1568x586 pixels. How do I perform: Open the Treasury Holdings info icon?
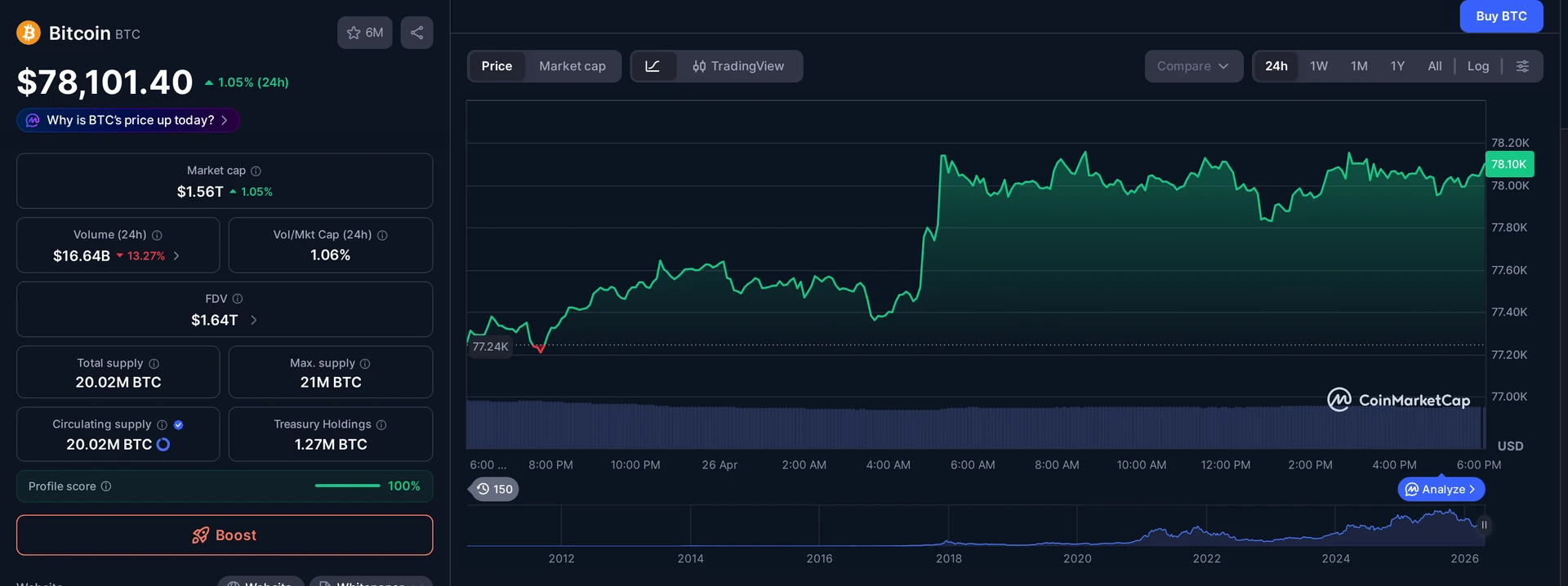(381, 424)
